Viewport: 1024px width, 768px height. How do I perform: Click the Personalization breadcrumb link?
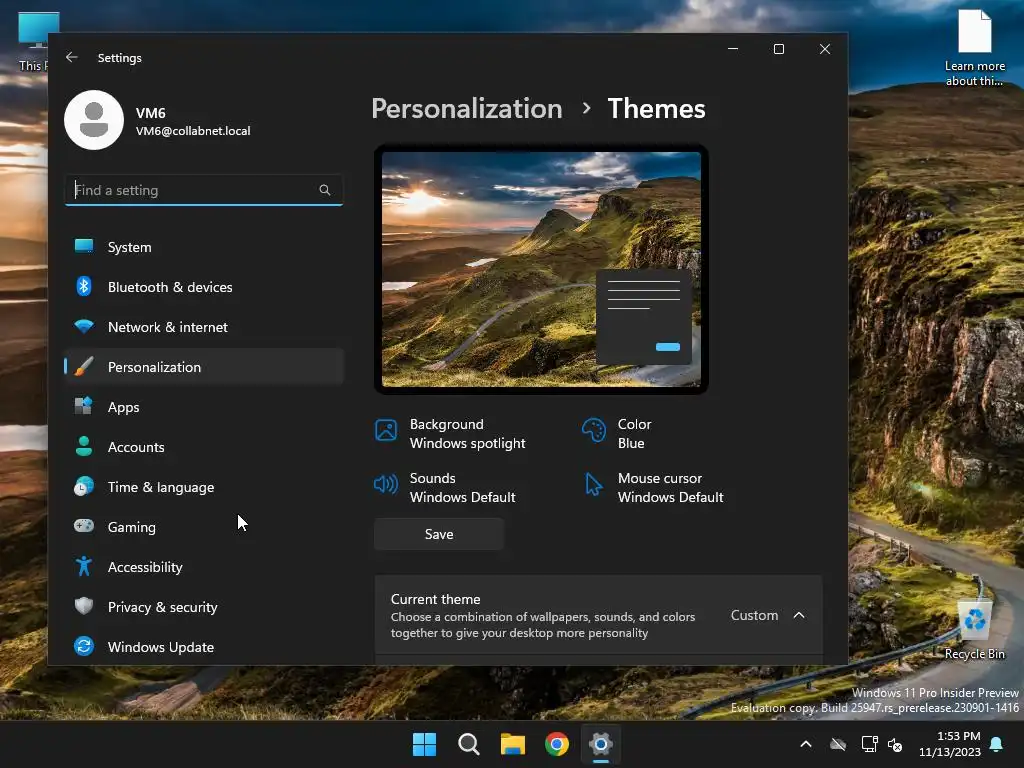pos(466,108)
